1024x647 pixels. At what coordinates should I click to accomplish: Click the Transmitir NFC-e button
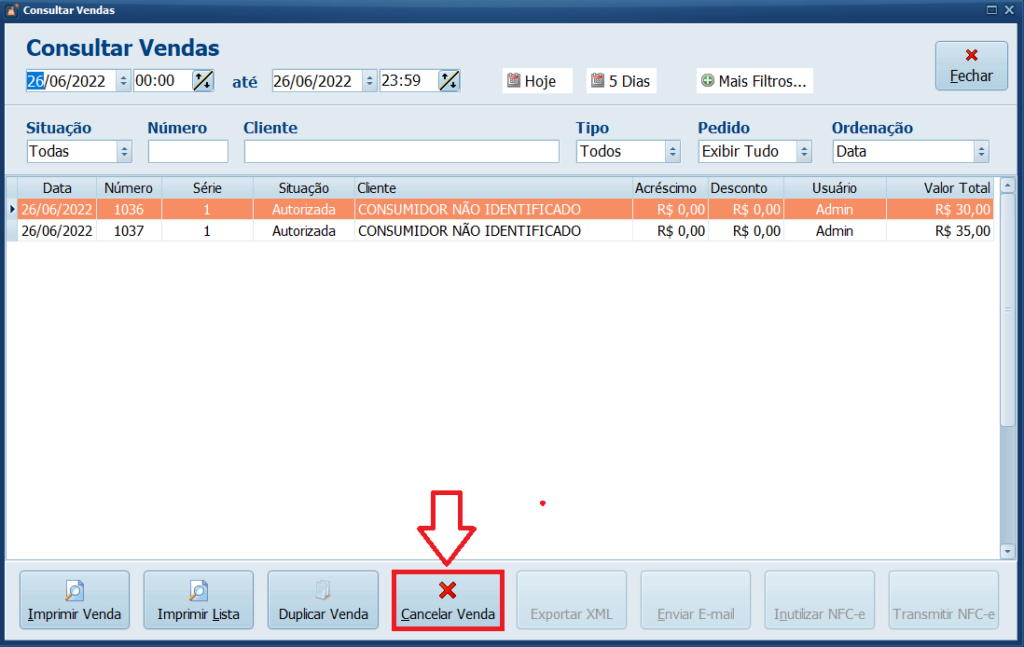(944, 600)
